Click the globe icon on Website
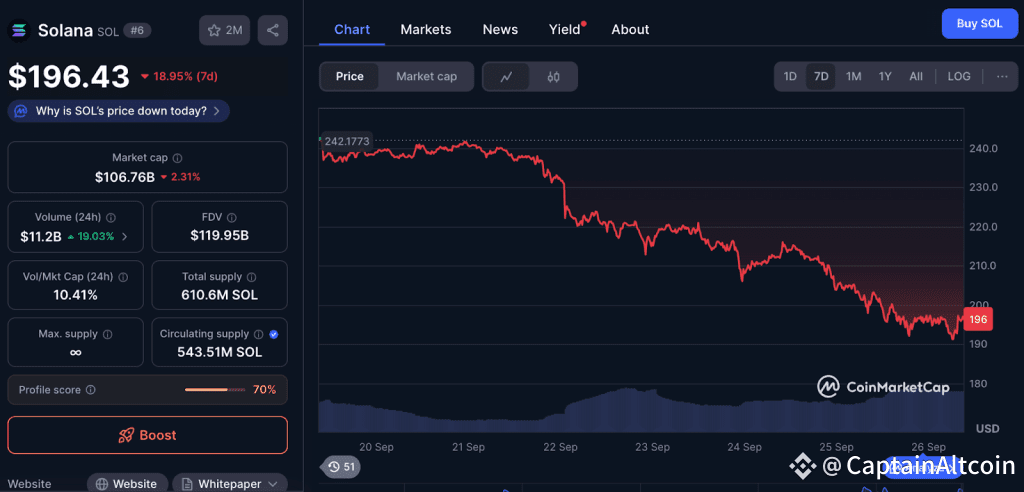The height and width of the screenshot is (492, 1024). (x=101, y=484)
